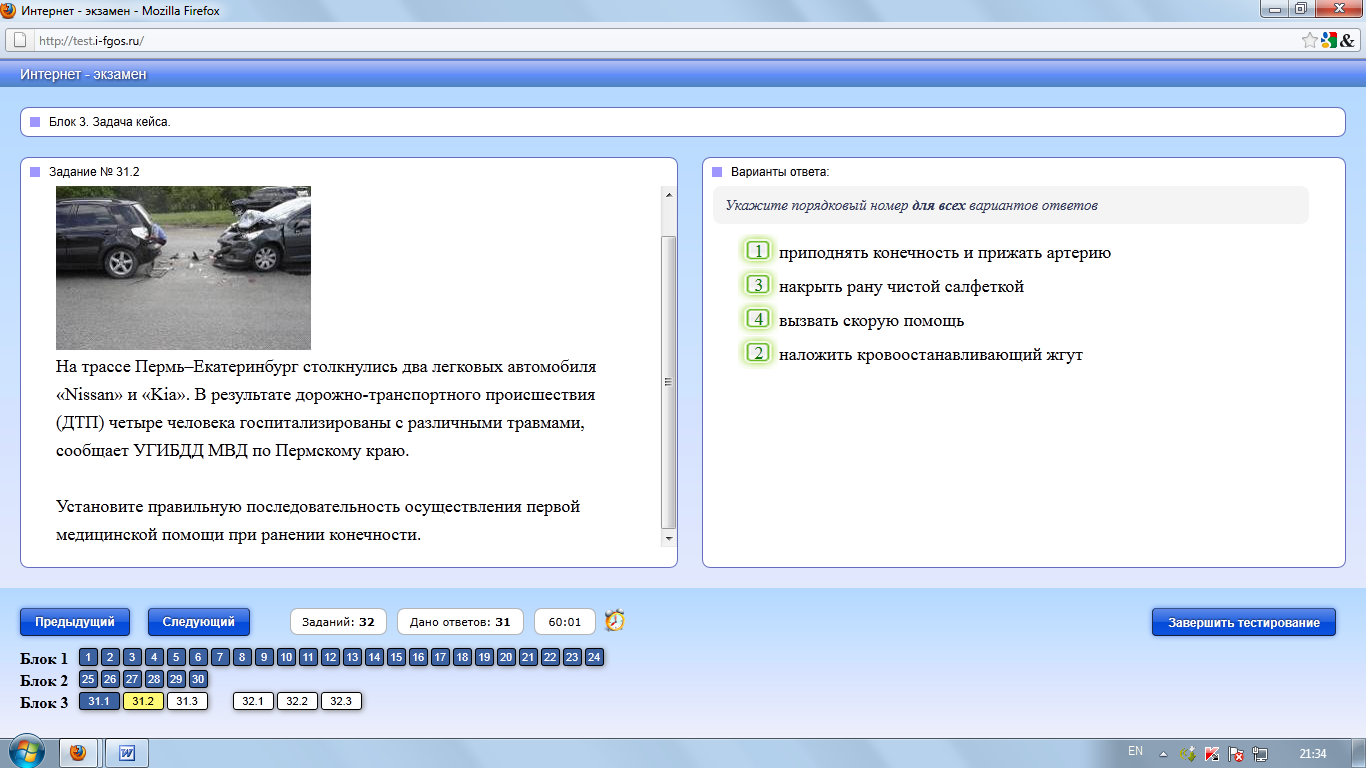1366x768 pixels.
Task: Click the 'Варианты ответа:' heading
Action: click(x=780, y=172)
